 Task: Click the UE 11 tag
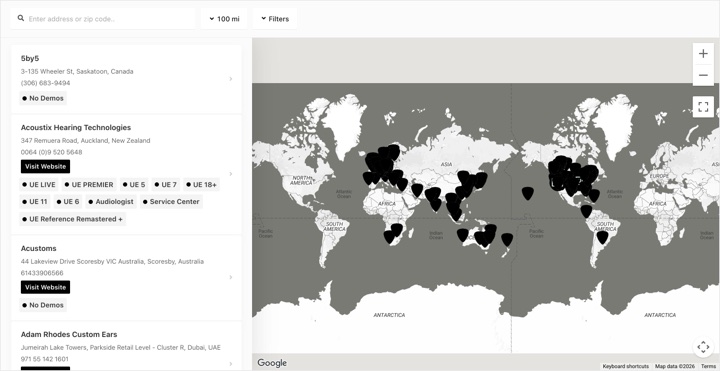click(x=34, y=202)
